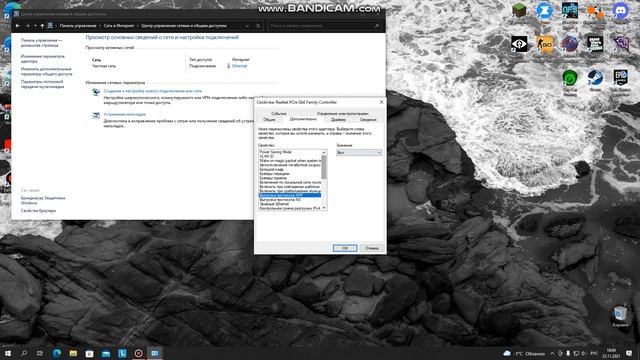Open Control Panel home page link
This screenshot has width=640, height=360.
pos(42,43)
